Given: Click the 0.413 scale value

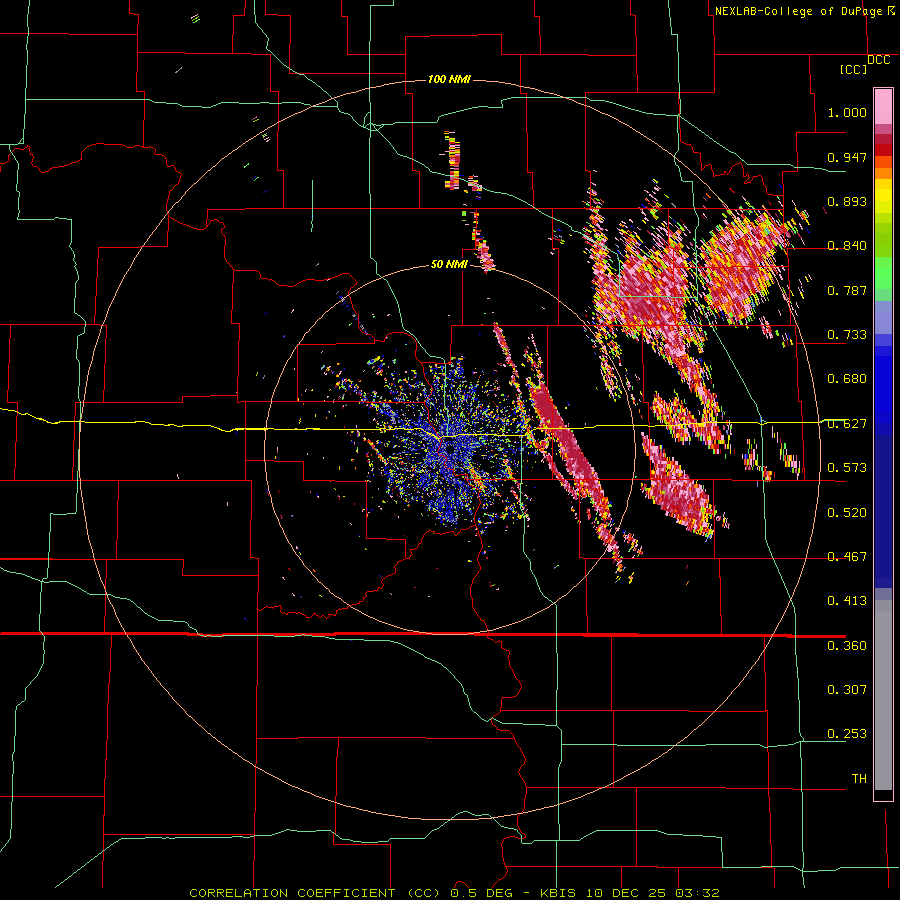Looking at the screenshot, I should pyautogui.click(x=847, y=601).
